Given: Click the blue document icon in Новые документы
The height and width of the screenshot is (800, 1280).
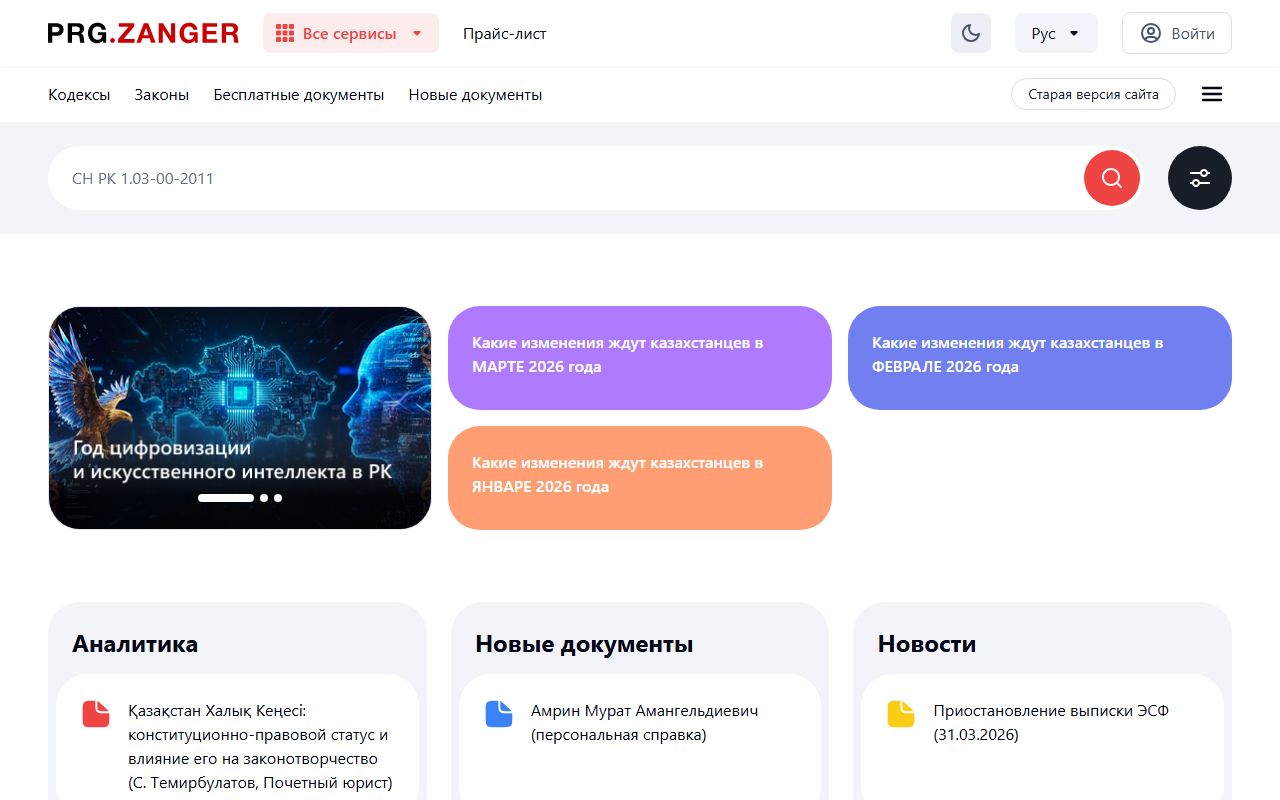Looking at the screenshot, I should click(x=499, y=713).
